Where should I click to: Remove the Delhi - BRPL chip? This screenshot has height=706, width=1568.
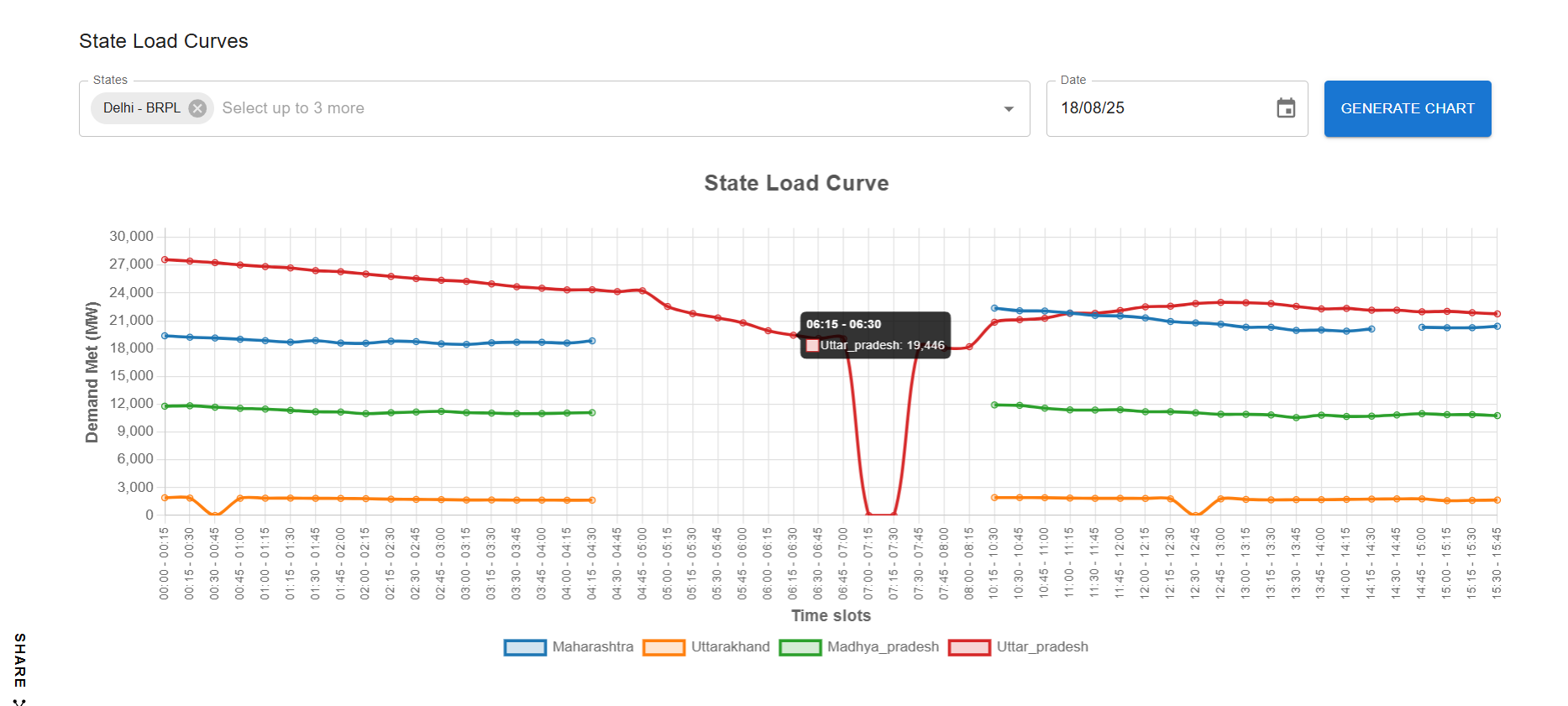[x=197, y=108]
